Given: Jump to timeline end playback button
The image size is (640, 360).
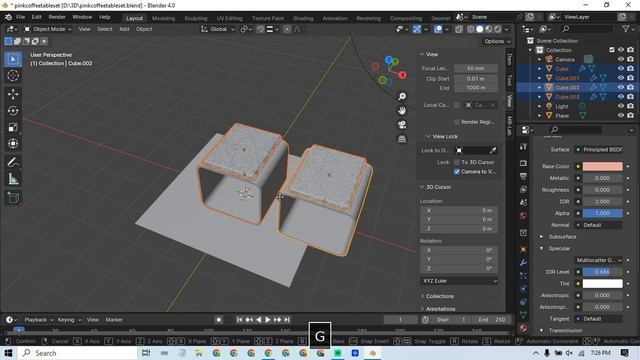Looking at the screenshot, I should tap(287, 320).
